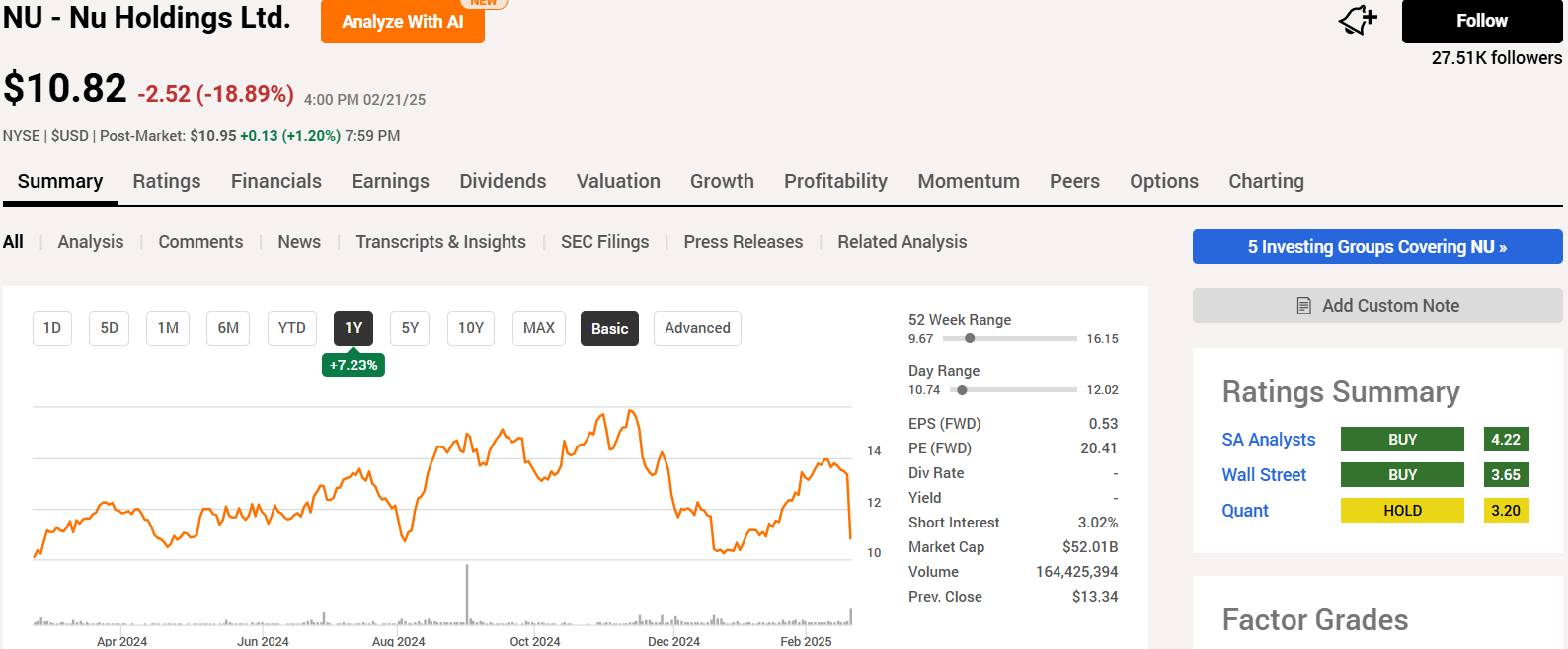
Task: Click the Follow button
Action: (1482, 21)
